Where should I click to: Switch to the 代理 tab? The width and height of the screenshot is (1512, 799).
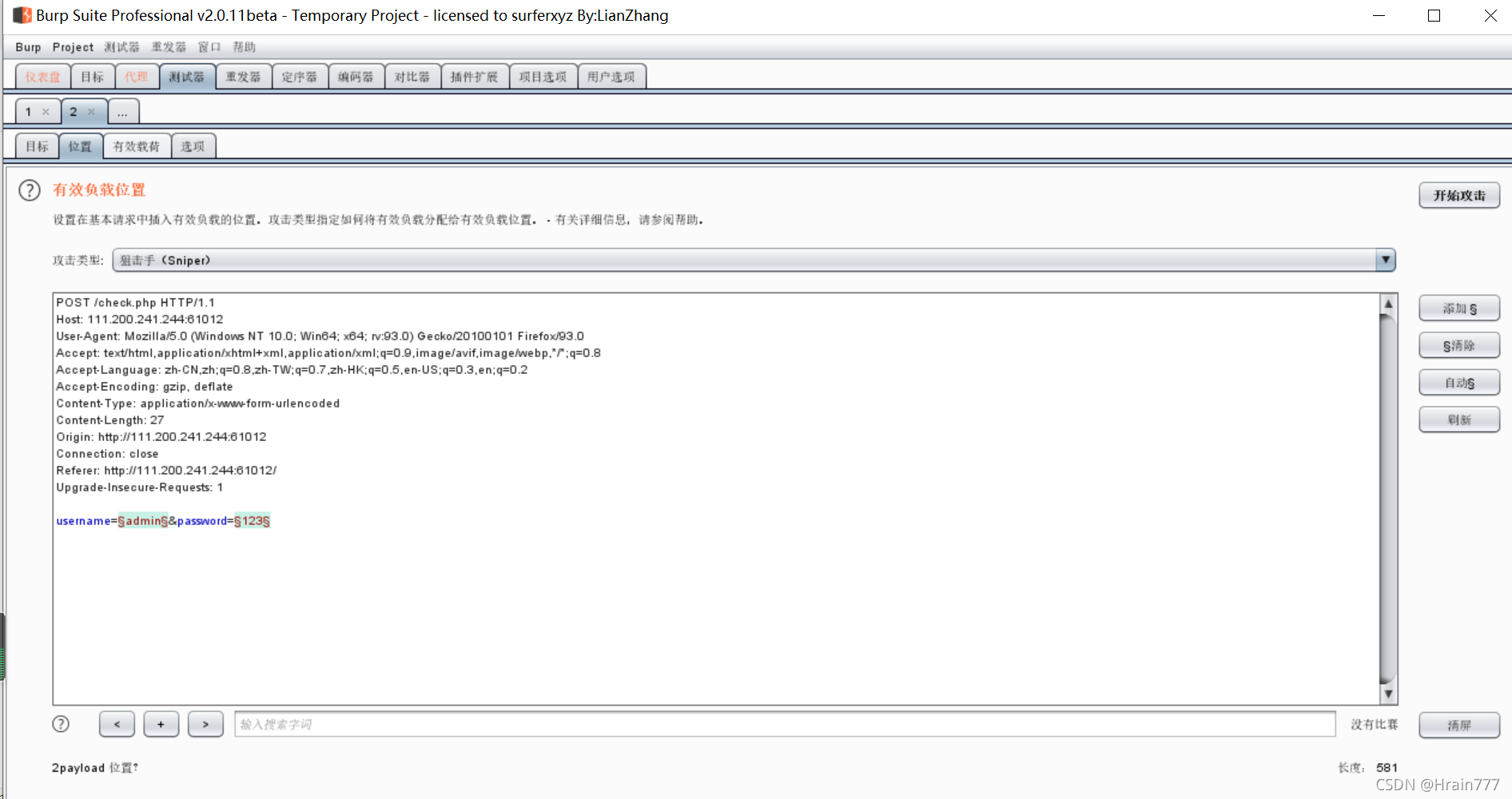137,77
